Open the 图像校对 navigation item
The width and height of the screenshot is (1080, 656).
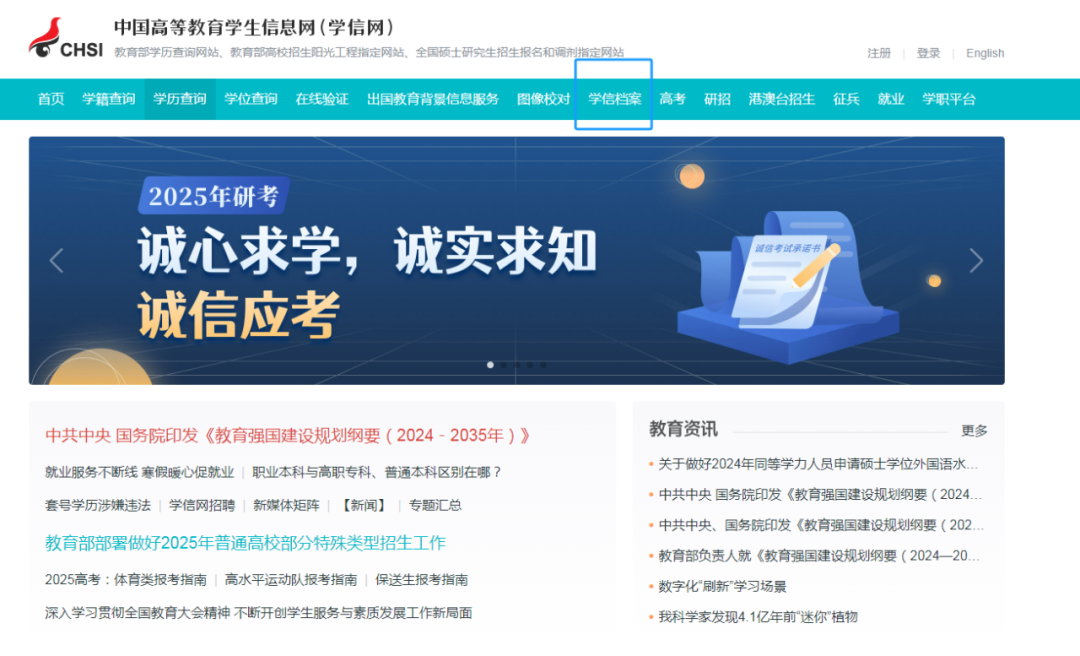[543, 99]
